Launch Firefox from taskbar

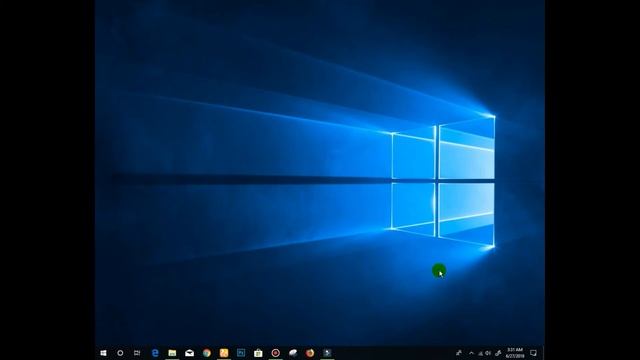click(310, 353)
